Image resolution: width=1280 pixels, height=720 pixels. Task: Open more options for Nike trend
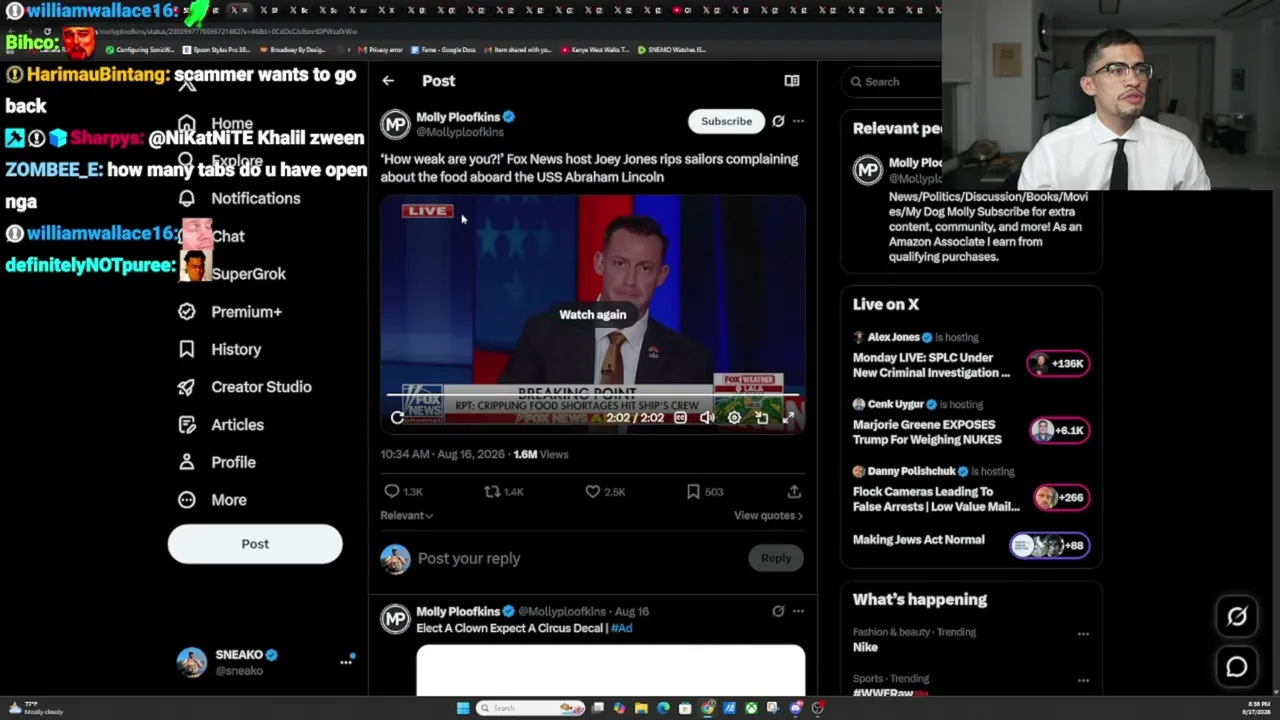tap(1083, 633)
